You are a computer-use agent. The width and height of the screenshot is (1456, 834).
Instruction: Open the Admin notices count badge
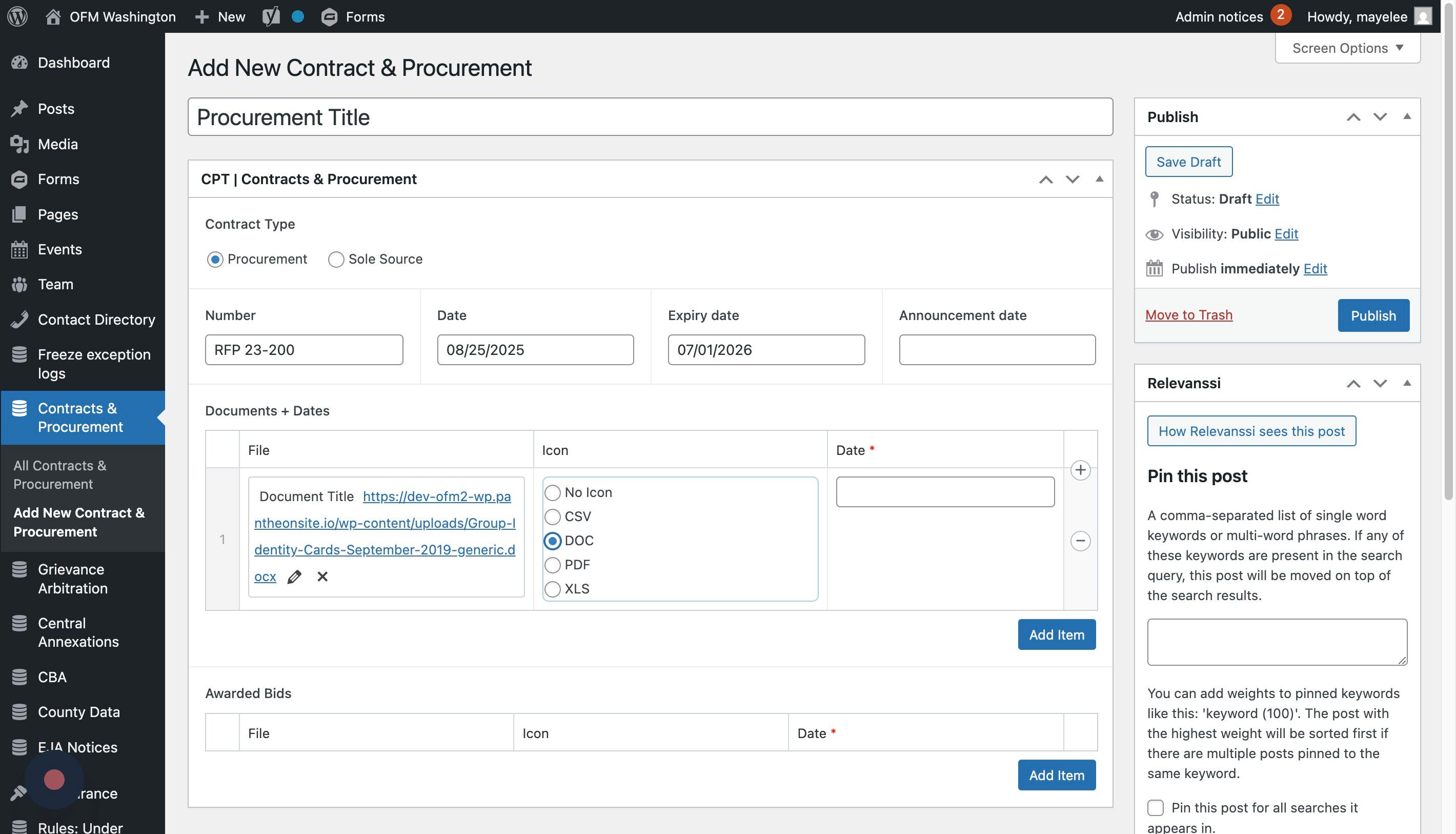click(x=1280, y=15)
